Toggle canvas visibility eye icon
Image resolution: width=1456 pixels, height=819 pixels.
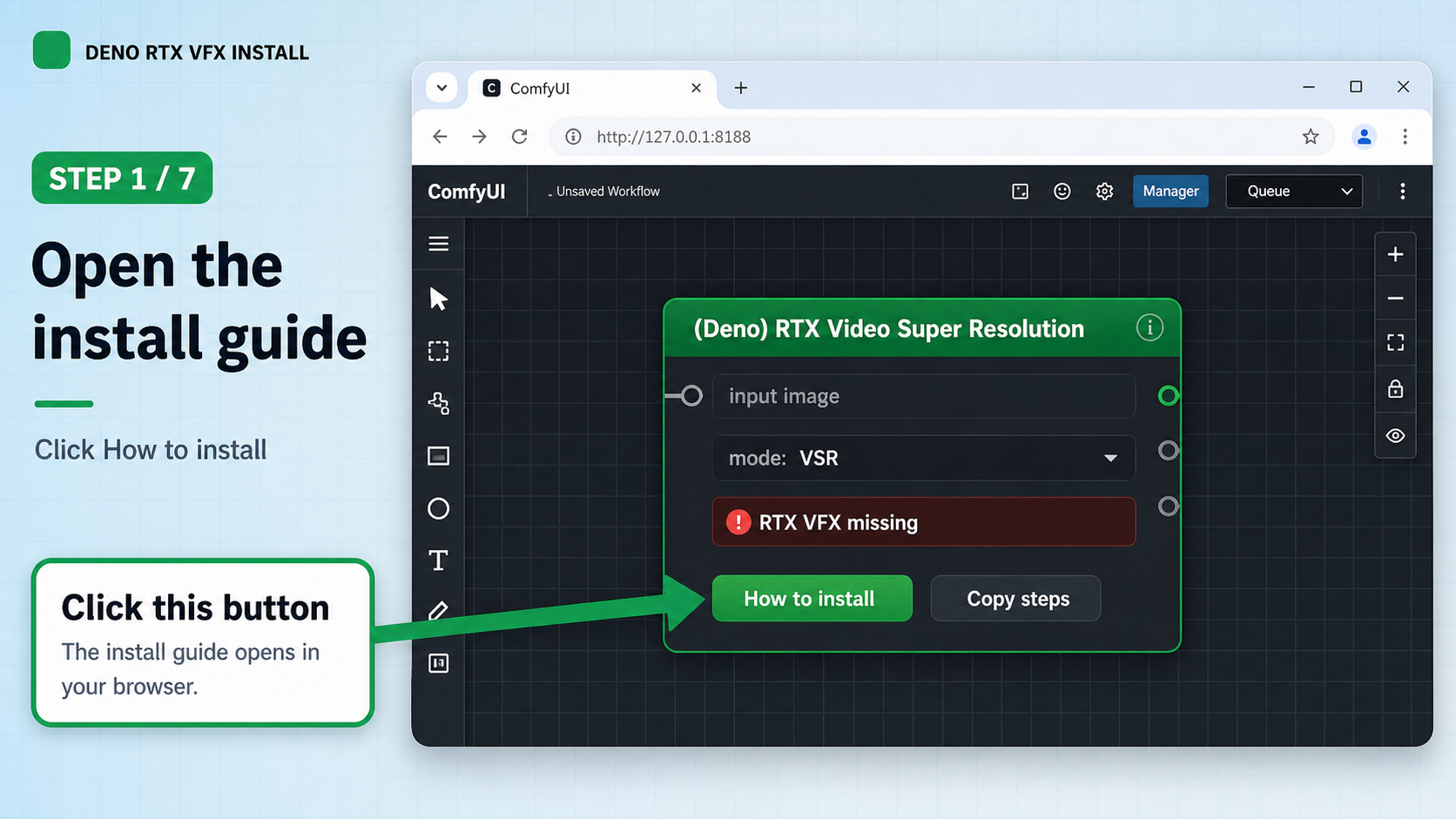point(1395,435)
